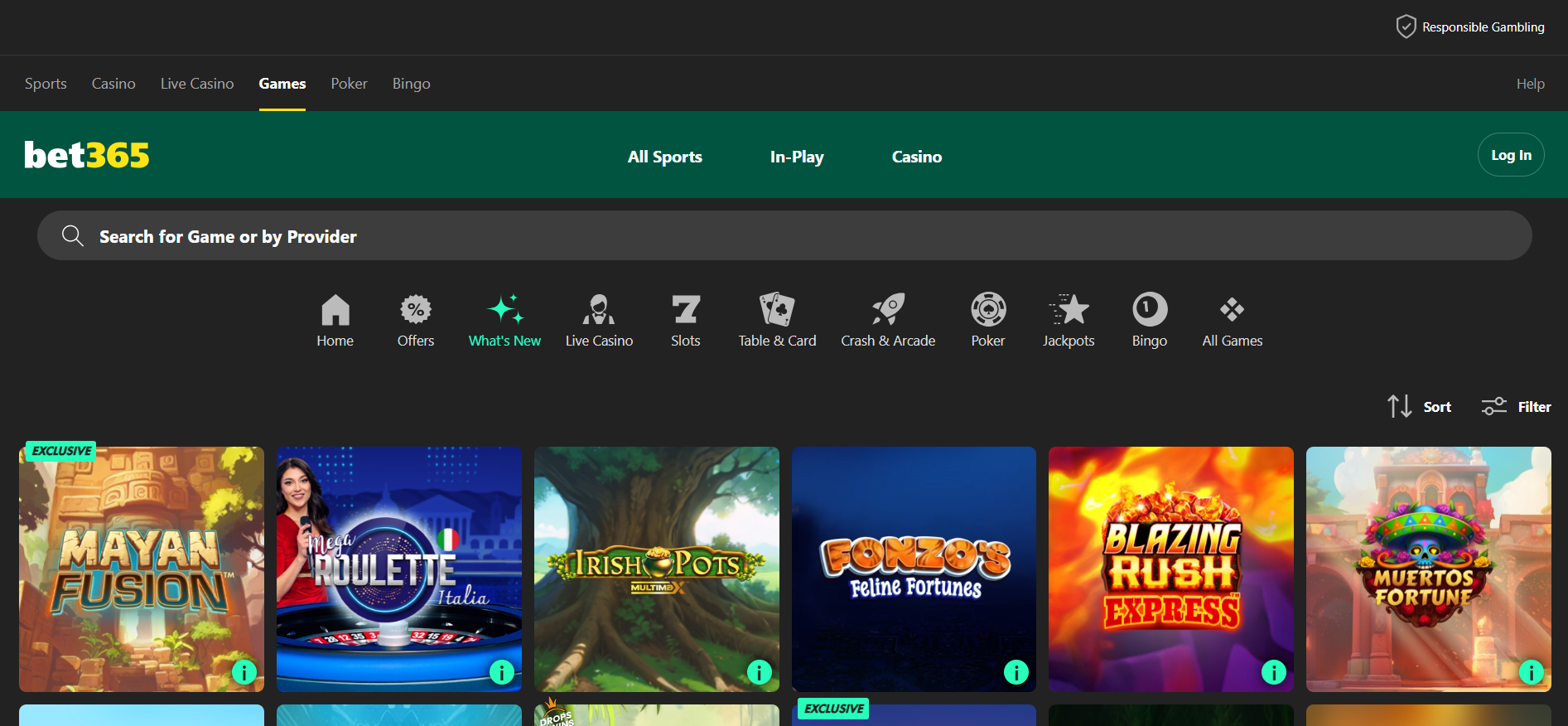Switch to the Live Casino top tab
Viewport: 1568px width, 726px height.
coord(197,84)
